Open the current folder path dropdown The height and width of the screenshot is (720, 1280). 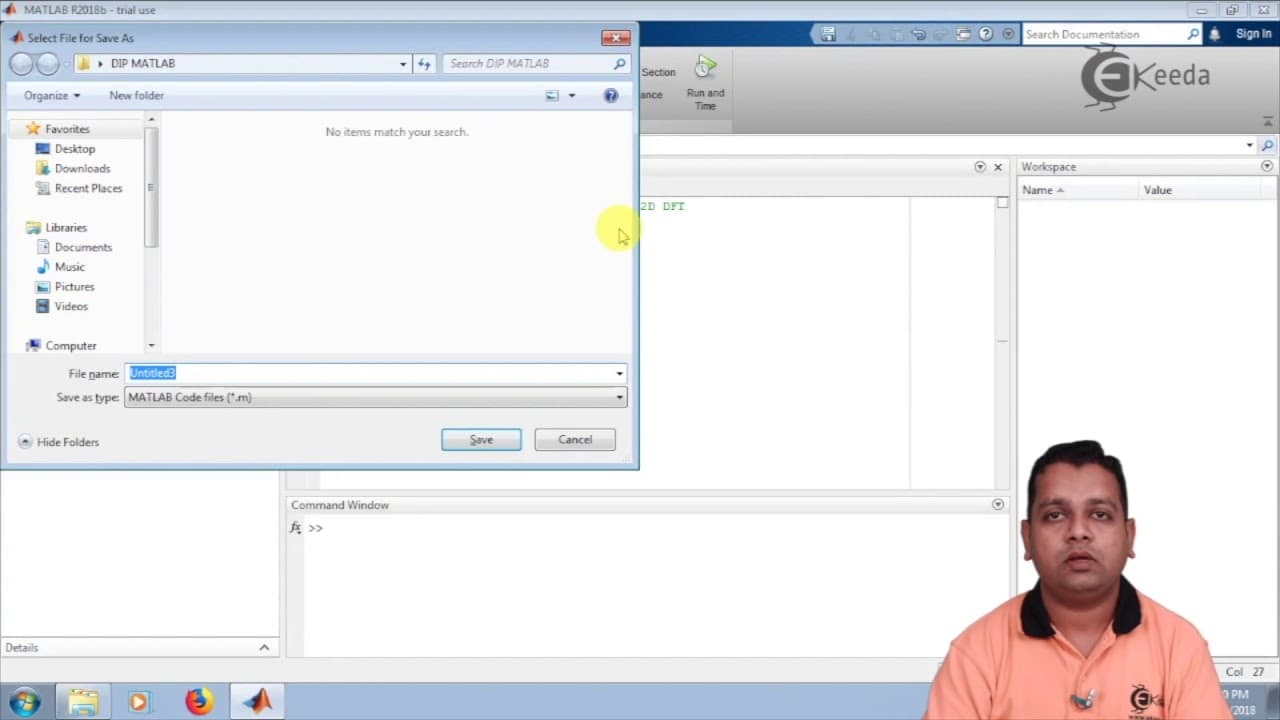(1249, 146)
